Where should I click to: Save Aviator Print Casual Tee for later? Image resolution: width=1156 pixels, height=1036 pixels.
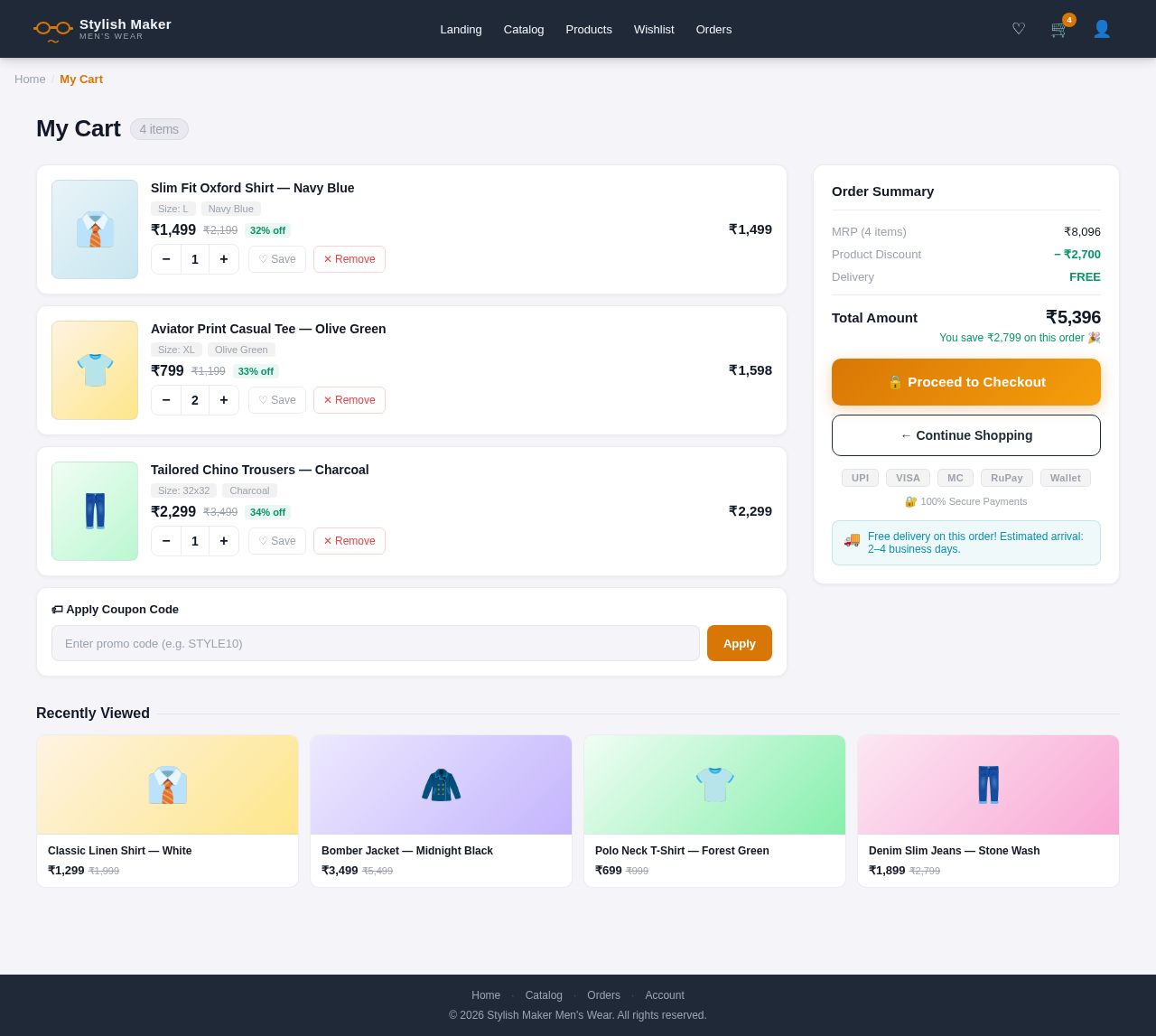[x=277, y=400]
